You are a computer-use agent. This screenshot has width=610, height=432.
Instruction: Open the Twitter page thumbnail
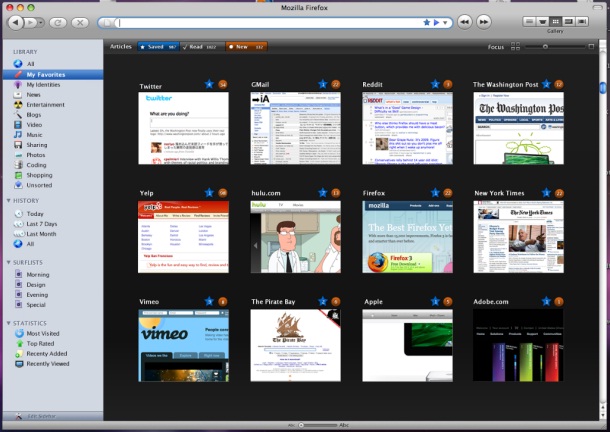point(183,128)
